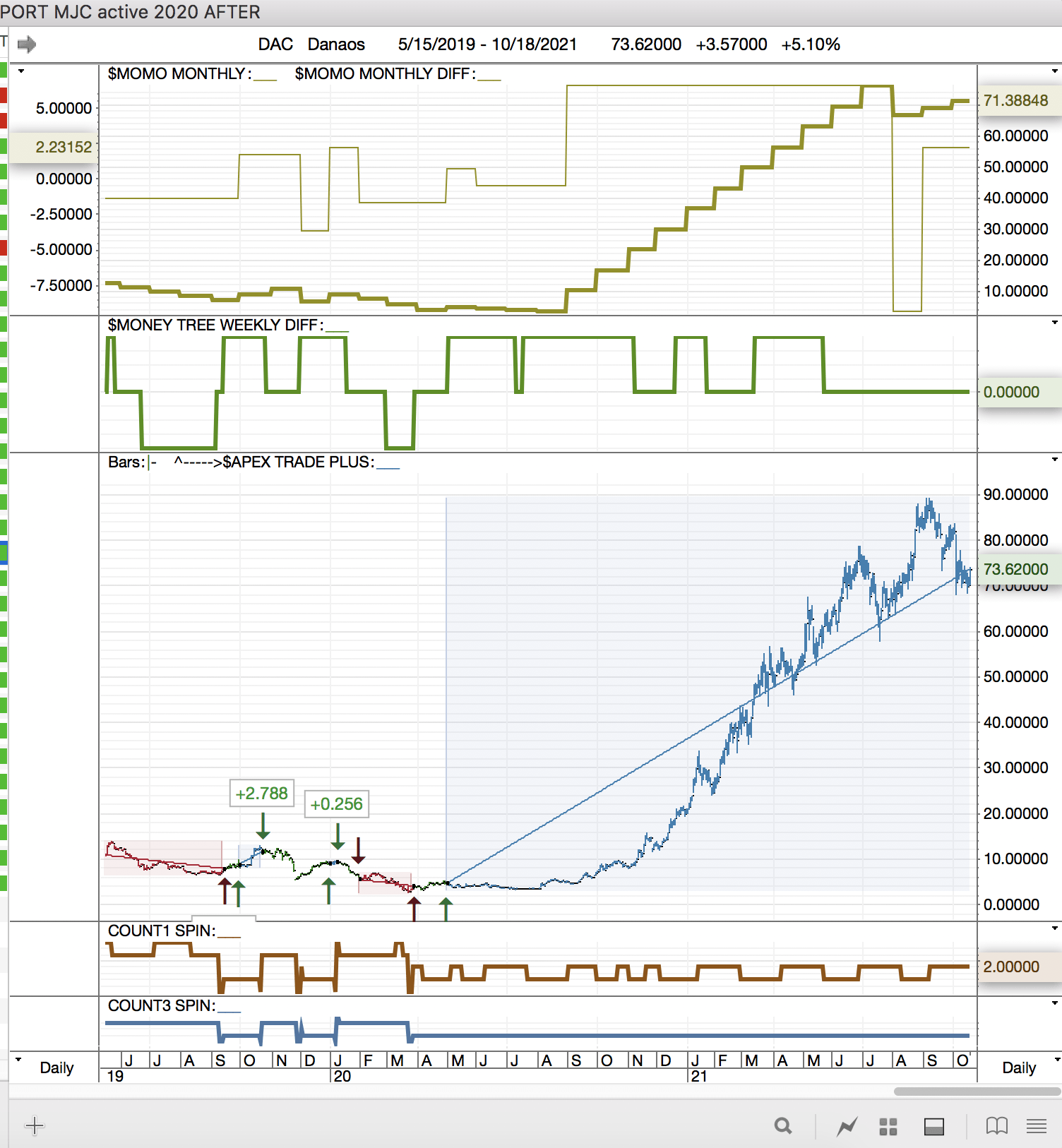The width and height of the screenshot is (1062, 1148).
Task: Click the -7.50000 label on left scale
Action: coord(61,285)
